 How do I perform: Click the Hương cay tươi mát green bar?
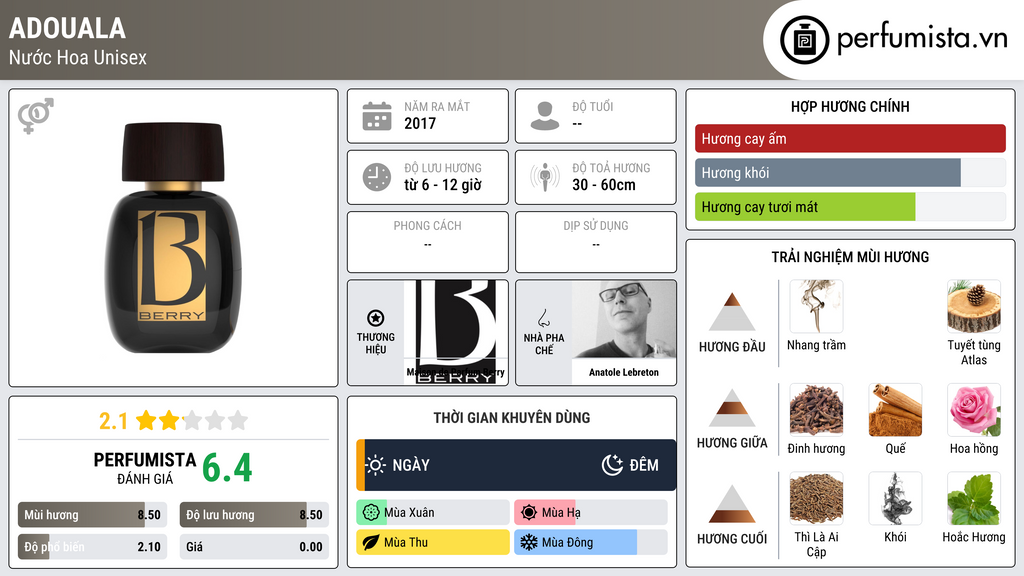coord(850,207)
